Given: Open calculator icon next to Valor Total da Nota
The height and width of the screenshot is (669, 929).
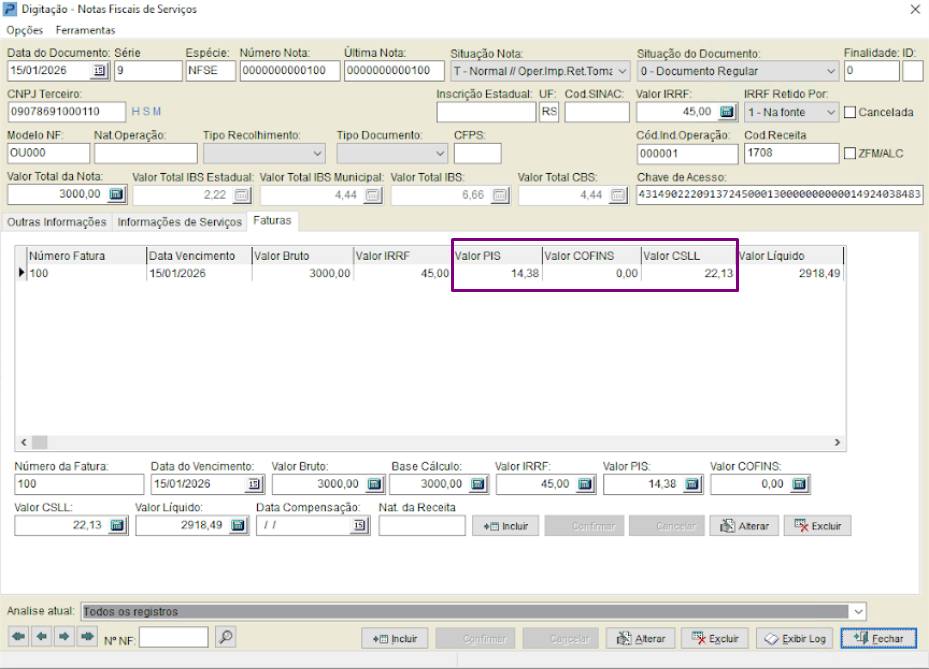Looking at the screenshot, I should coord(116,194).
